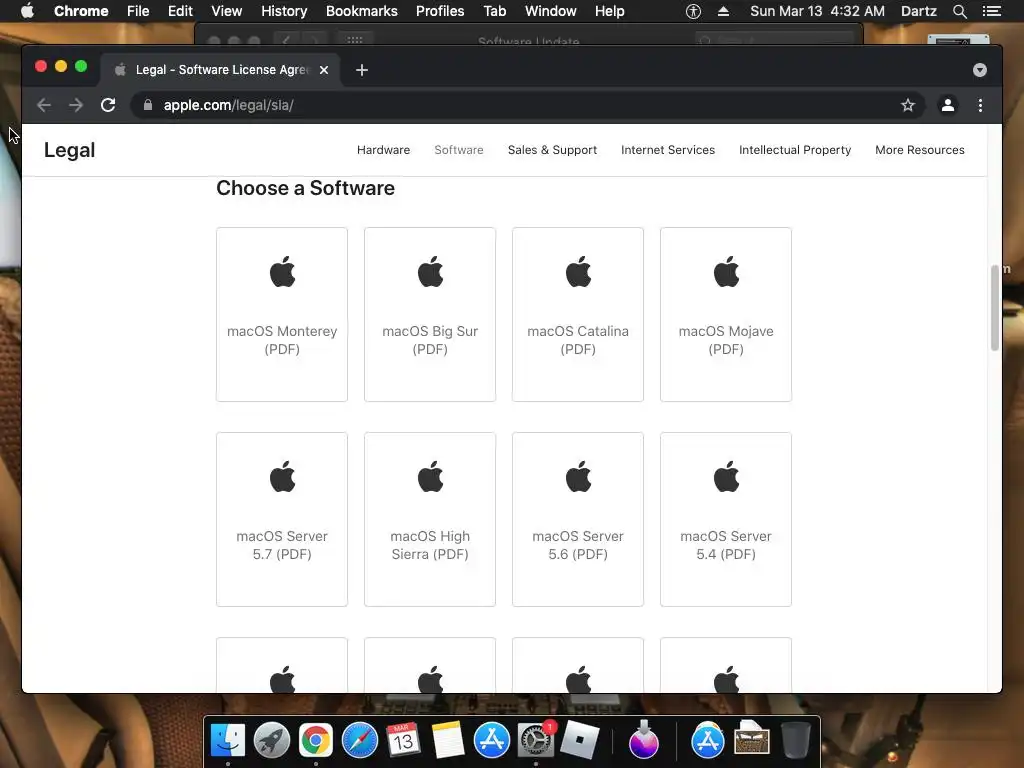Image resolution: width=1024 pixels, height=768 pixels.
Task: Click the Legal heading link
Action: (69, 150)
